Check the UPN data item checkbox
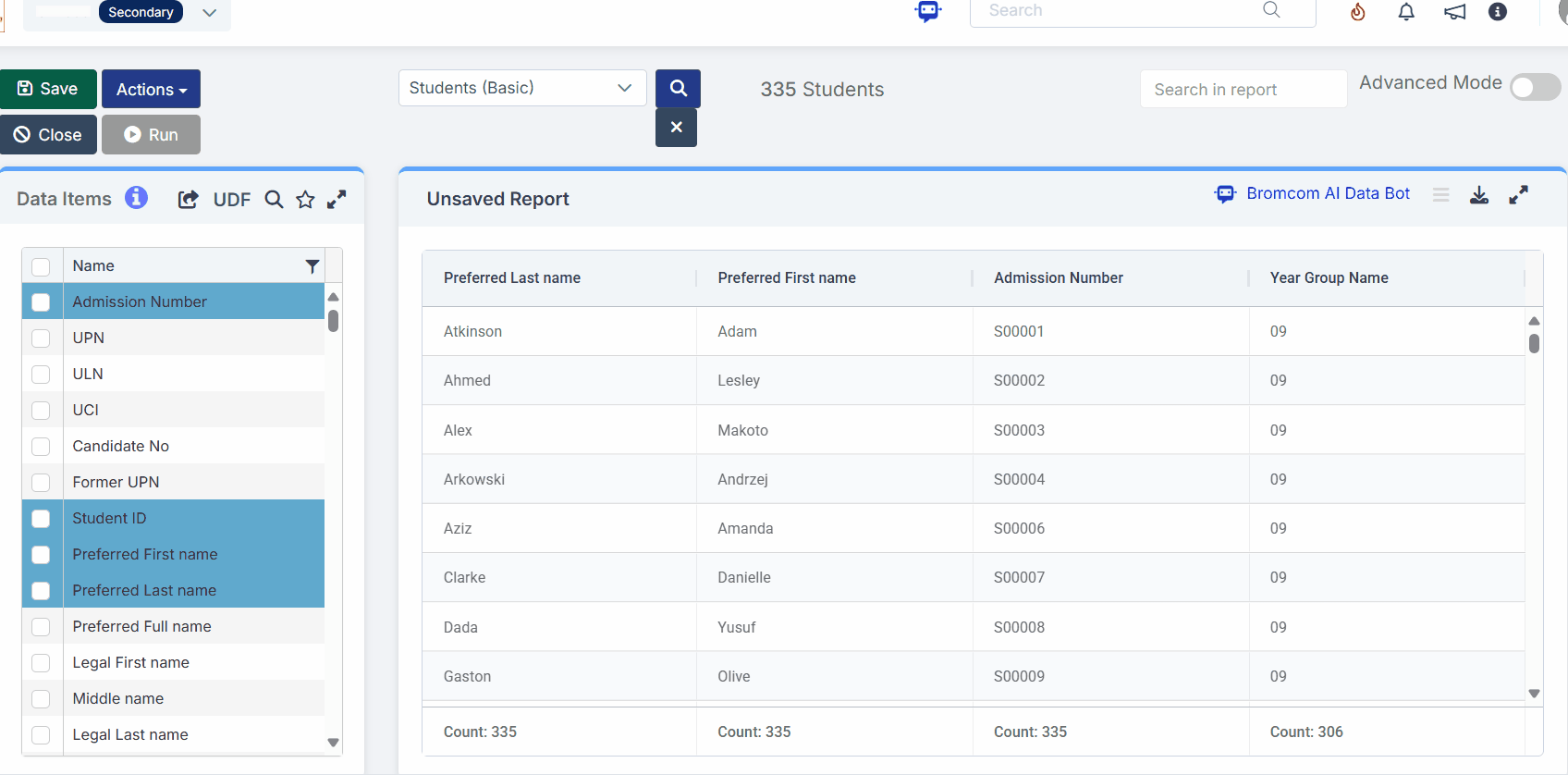This screenshot has width=1568, height=775. pos(41,338)
